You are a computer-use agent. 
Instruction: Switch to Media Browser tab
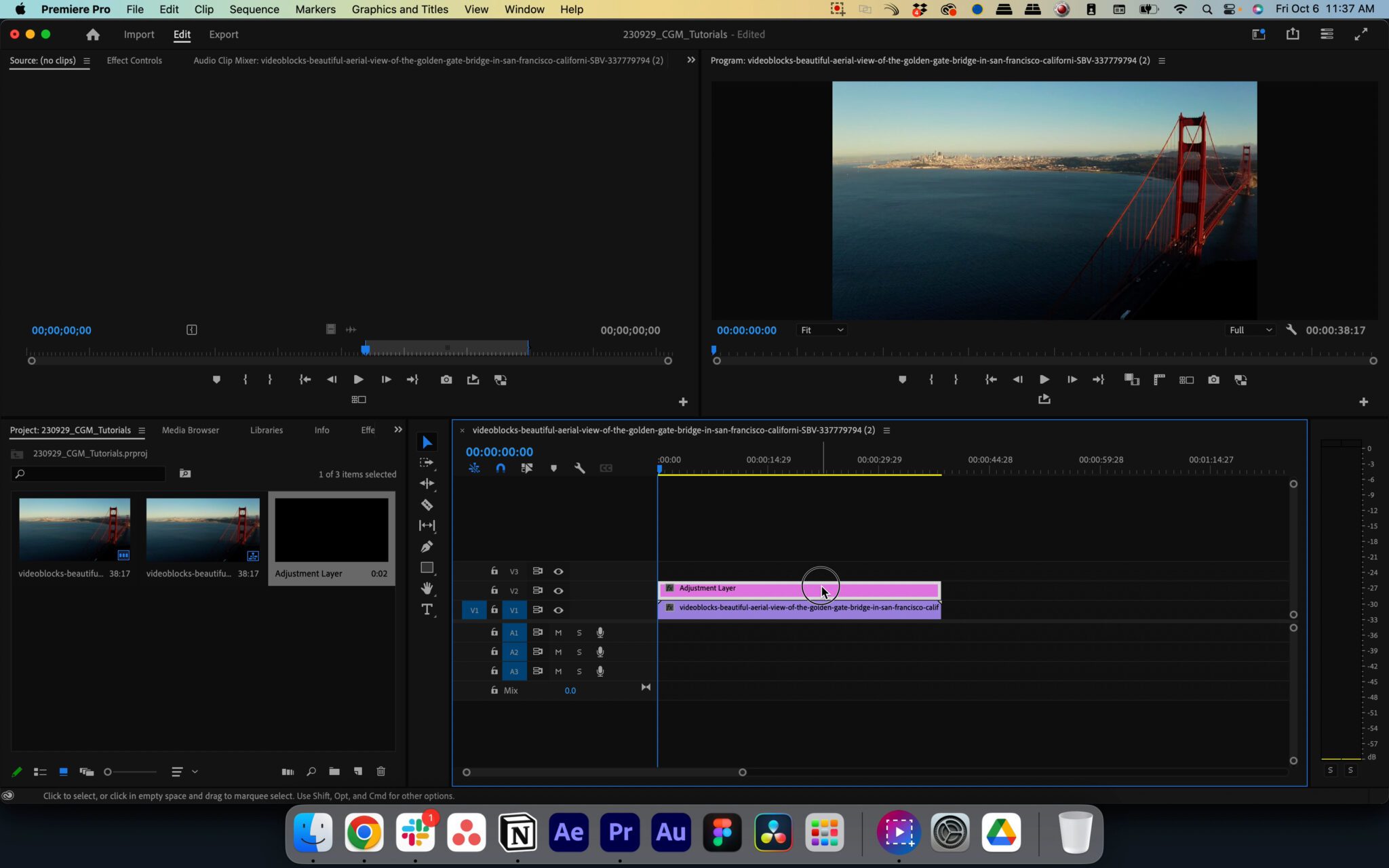191,430
